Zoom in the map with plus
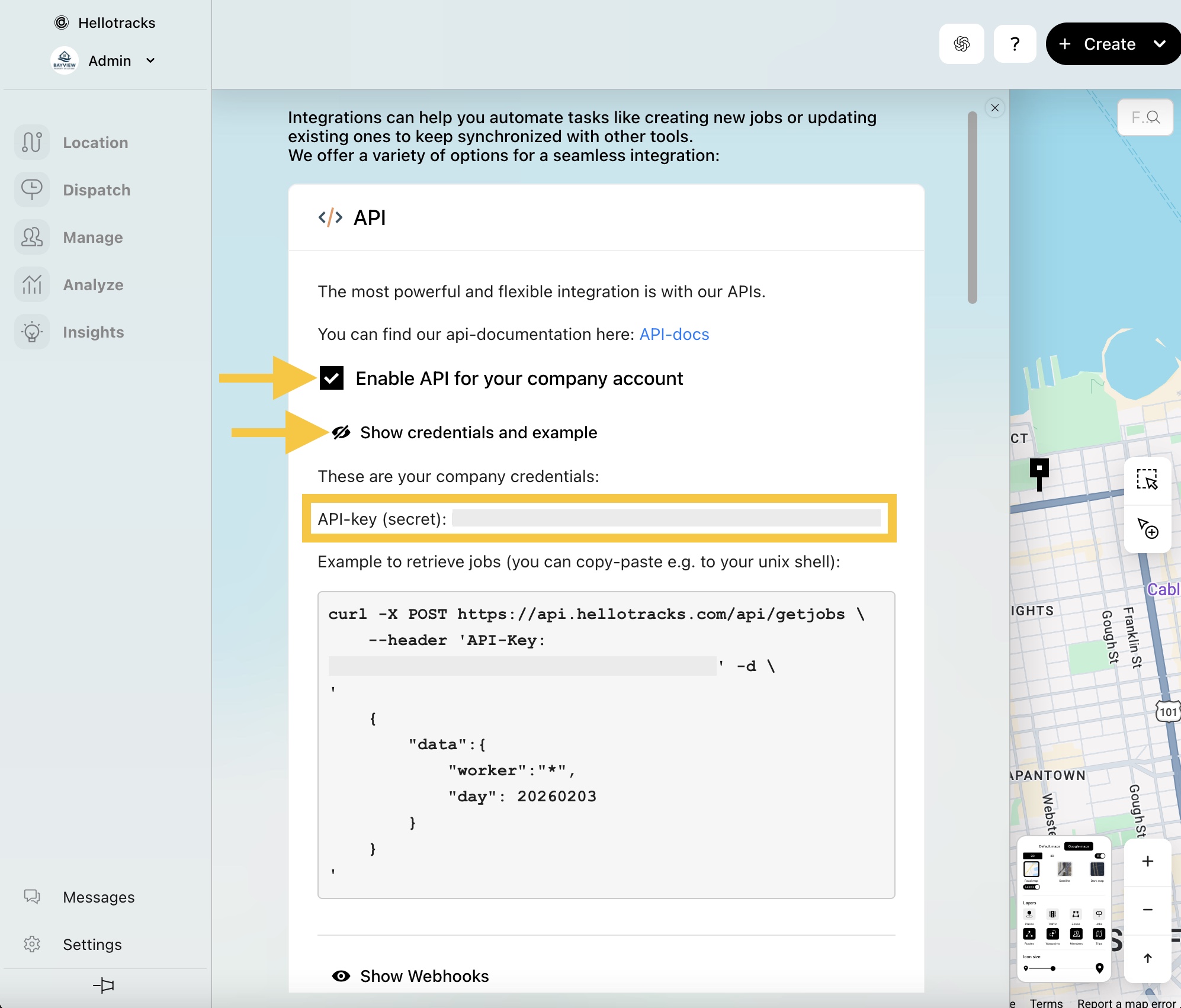1181x1008 pixels. pos(1147,861)
